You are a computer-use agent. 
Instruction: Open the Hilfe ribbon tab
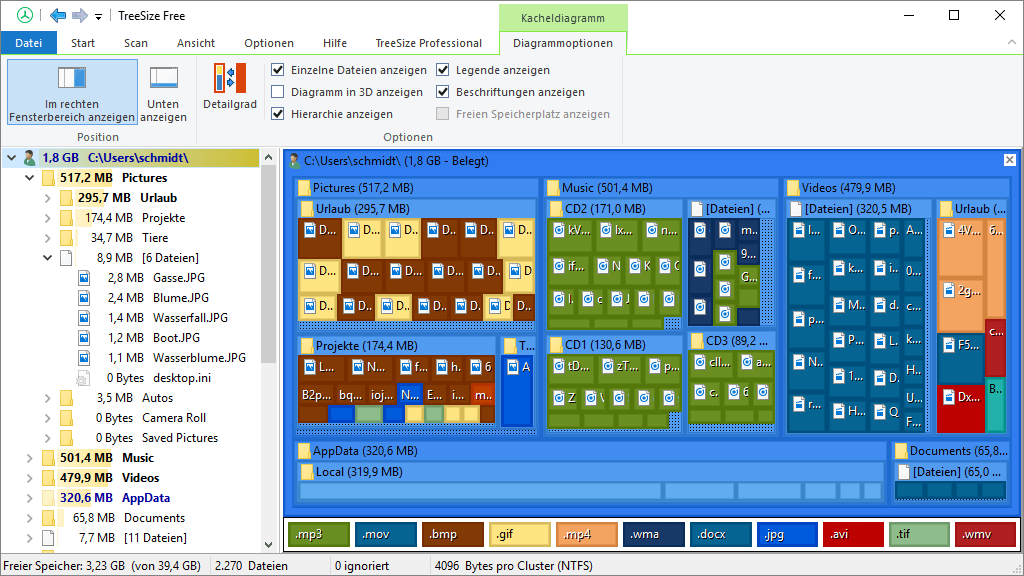coord(335,43)
